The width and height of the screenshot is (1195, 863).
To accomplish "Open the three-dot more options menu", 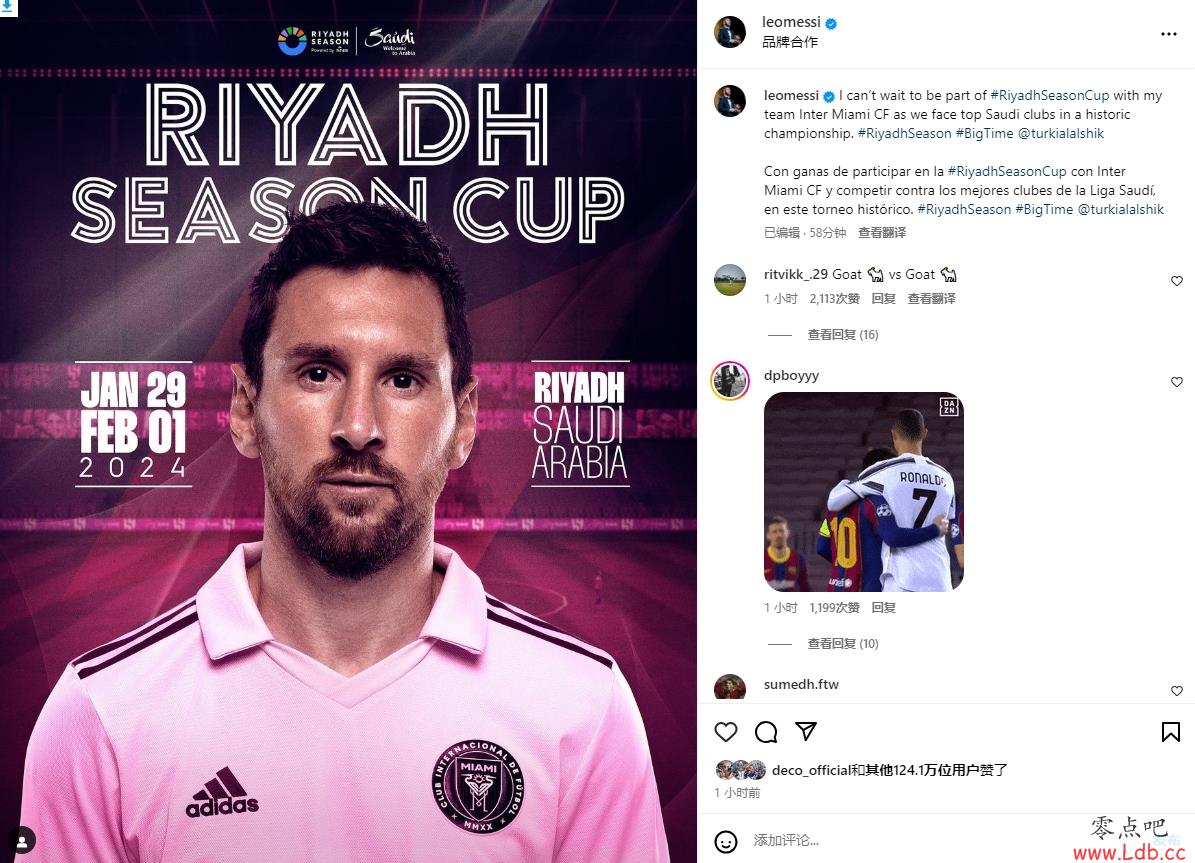I will (1168, 34).
